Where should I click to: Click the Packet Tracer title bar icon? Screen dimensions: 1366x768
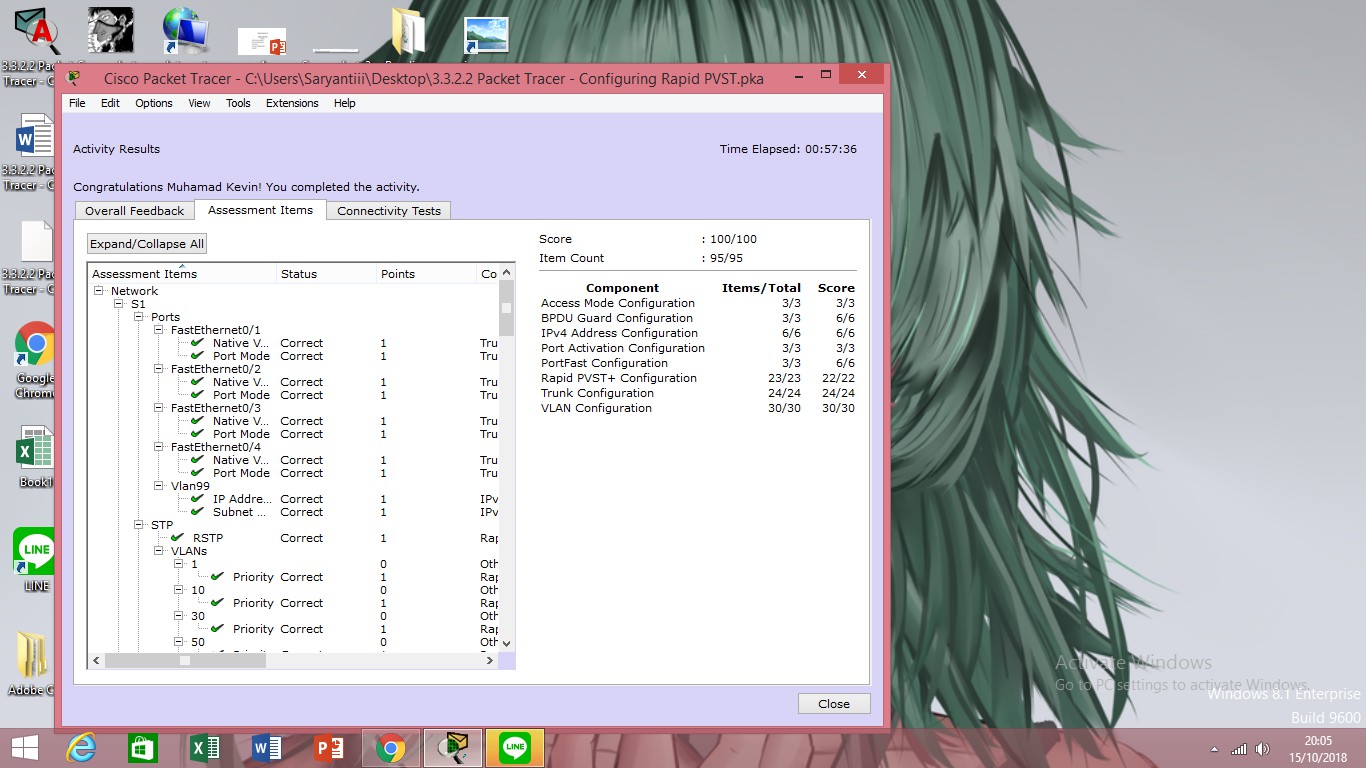point(74,78)
